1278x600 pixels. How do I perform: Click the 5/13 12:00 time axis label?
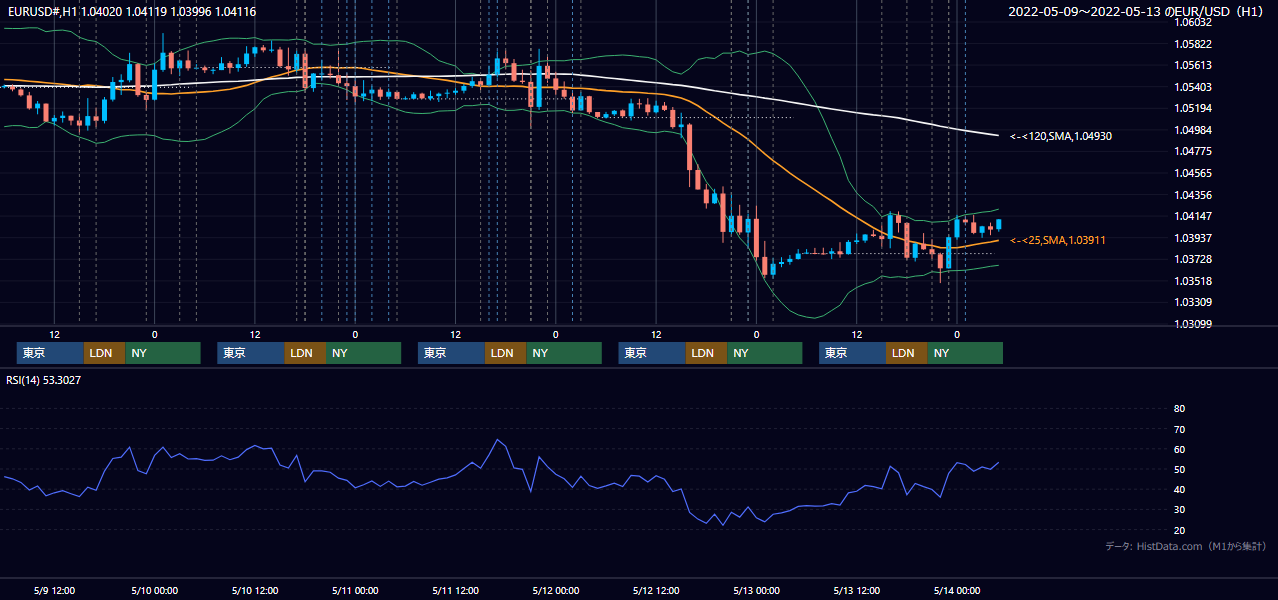click(x=856, y=590)
